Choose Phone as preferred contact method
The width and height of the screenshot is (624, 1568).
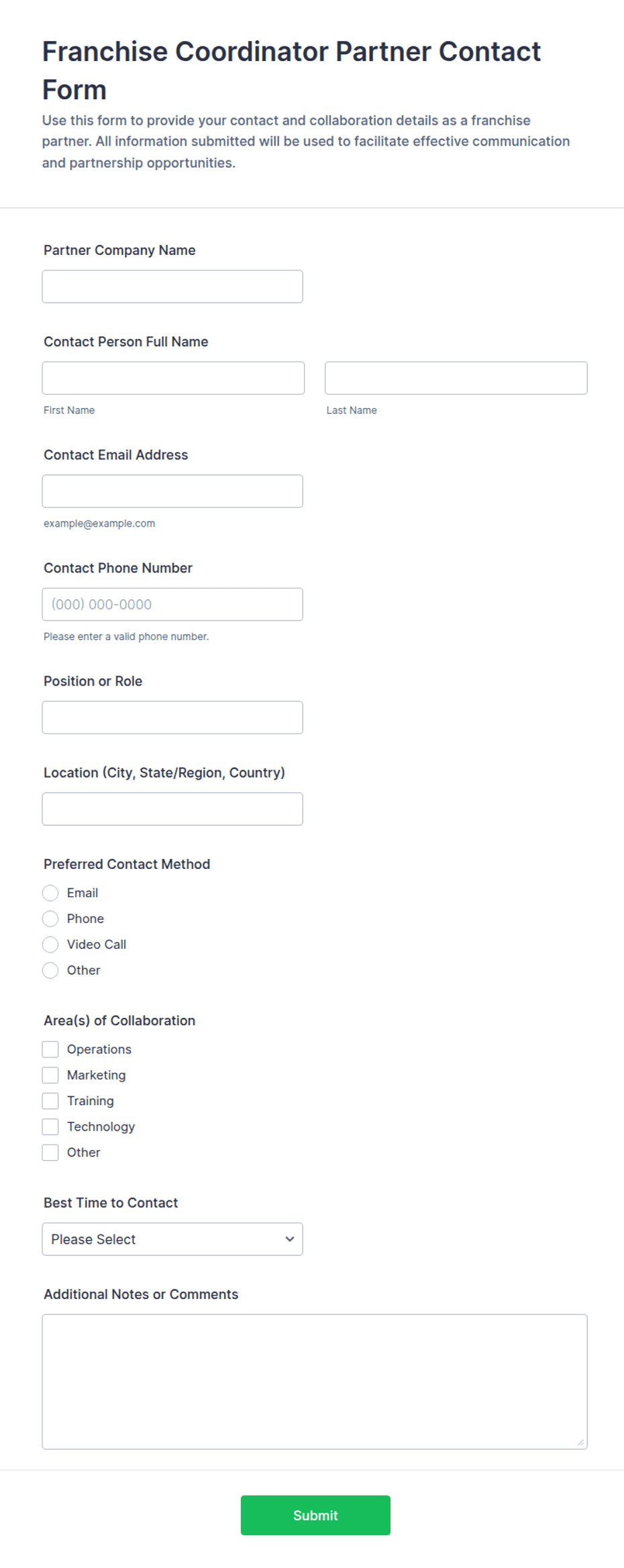[x=50, y=919]
